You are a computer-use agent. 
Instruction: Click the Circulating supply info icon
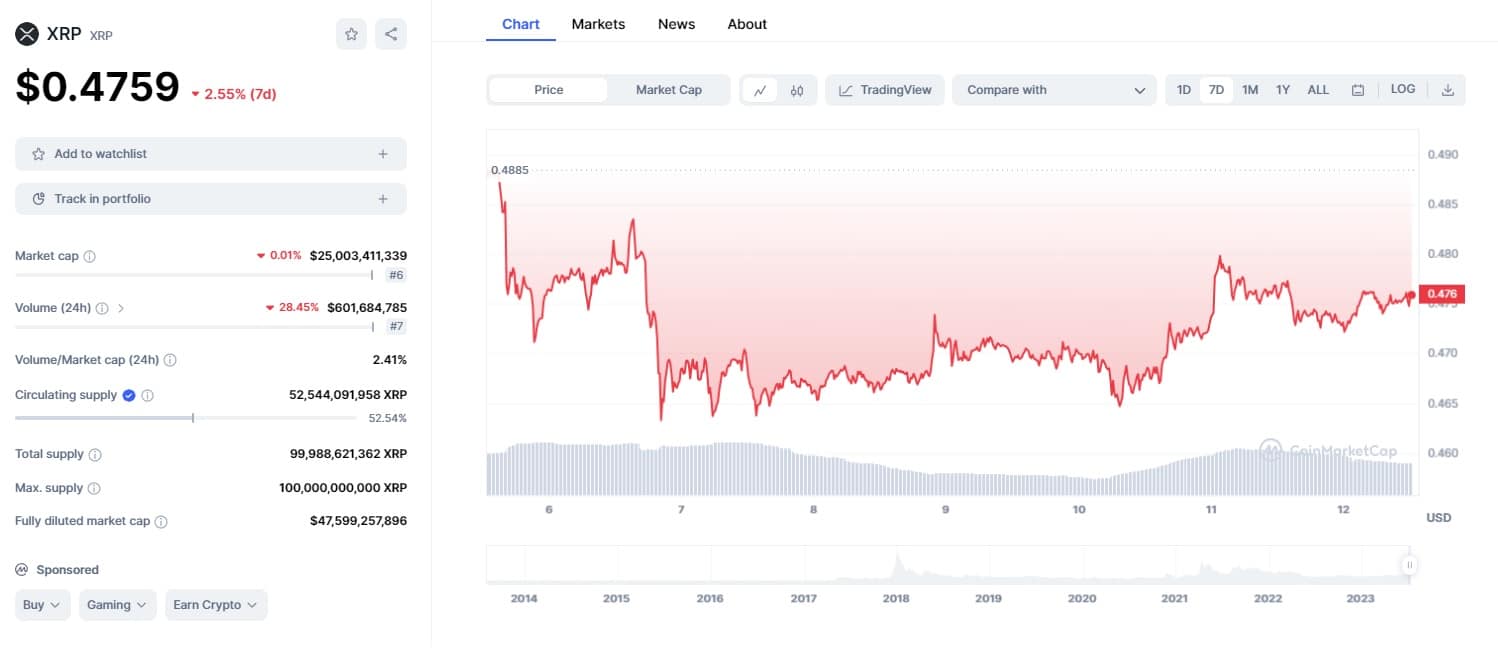[147, 395]
